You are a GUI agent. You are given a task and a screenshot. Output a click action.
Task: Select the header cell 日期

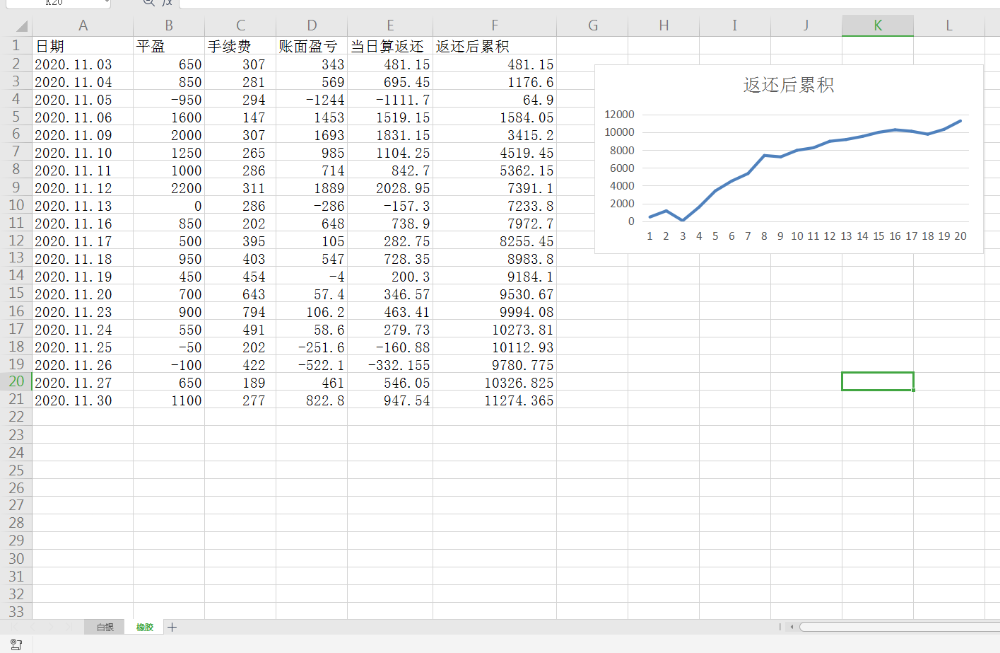pyautogui.click(x=83, y=46)
